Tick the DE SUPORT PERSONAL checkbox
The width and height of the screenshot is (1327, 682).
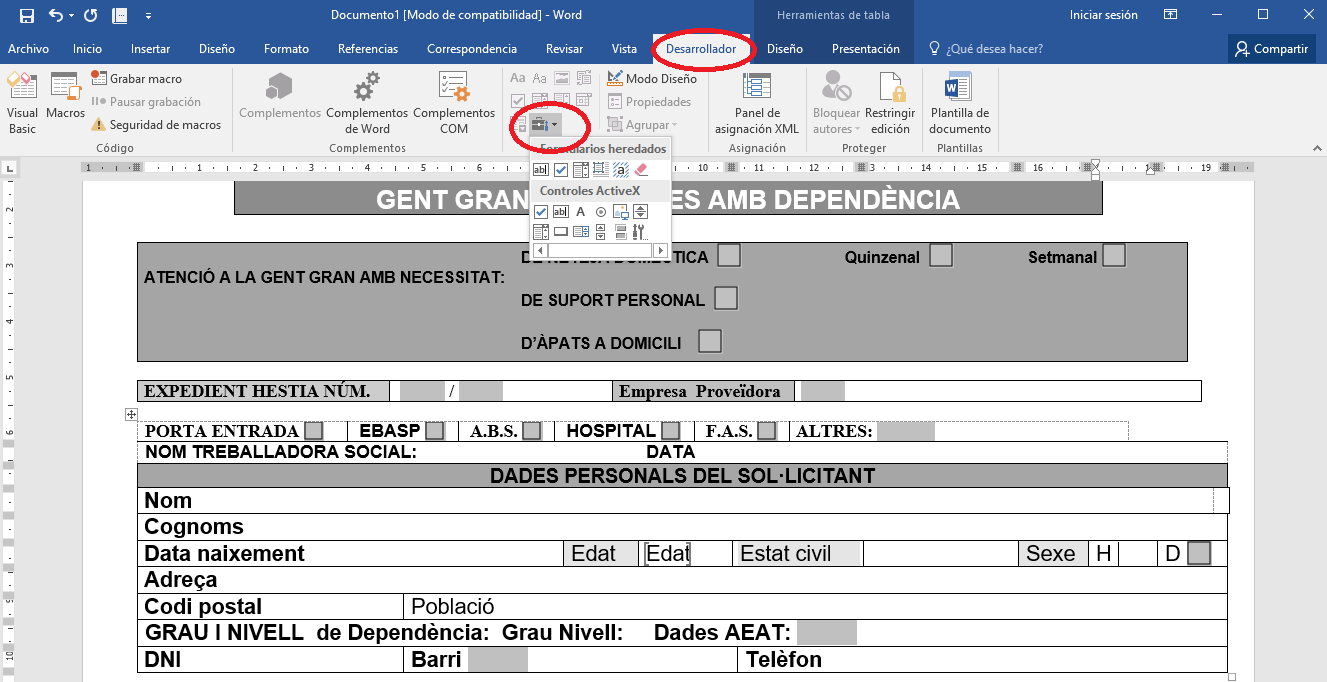pyautogui.click(x=726, y=298)
